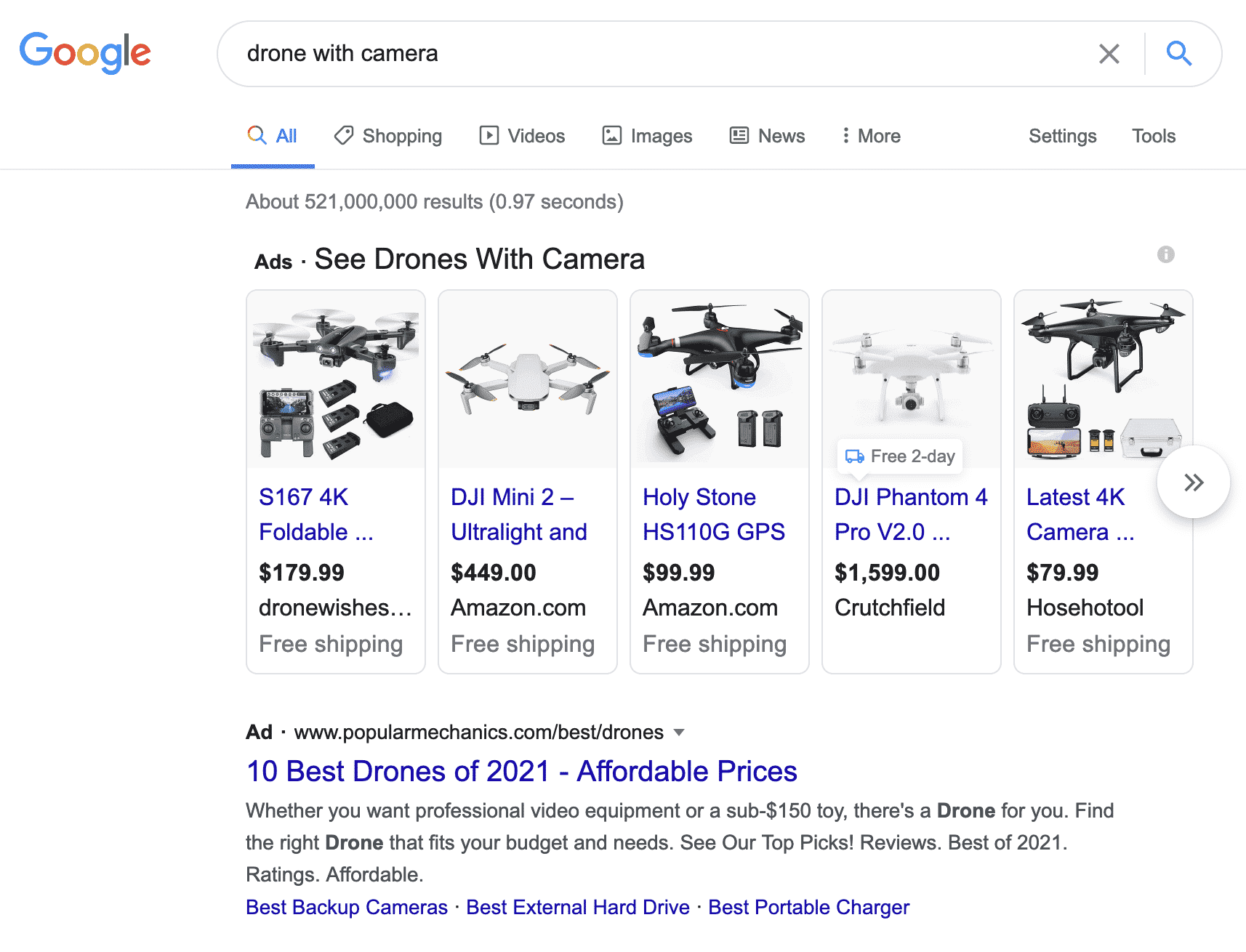The width and height of the screenshot is (1246, 952).
Task: Open Best Backup Cameras sitelink
Action: point(347,907)
